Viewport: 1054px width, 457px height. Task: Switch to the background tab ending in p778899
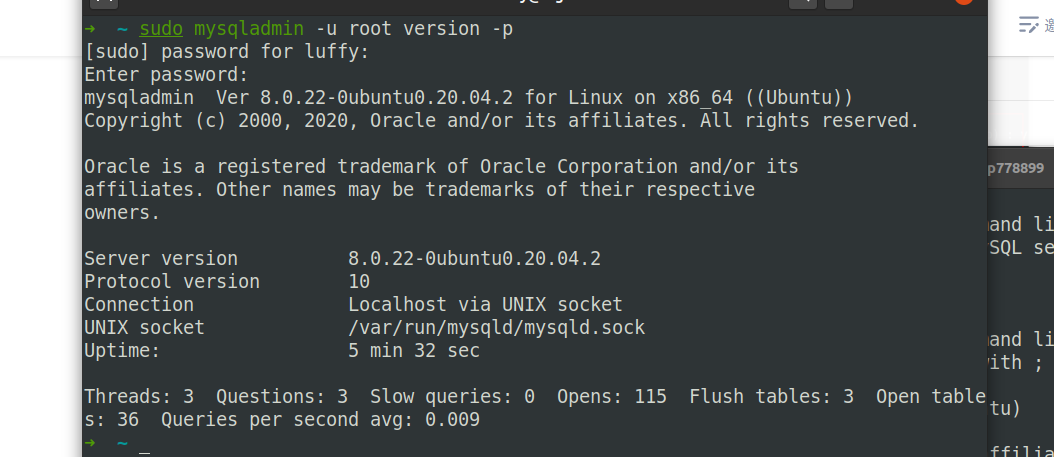(x=1015, y=168)
